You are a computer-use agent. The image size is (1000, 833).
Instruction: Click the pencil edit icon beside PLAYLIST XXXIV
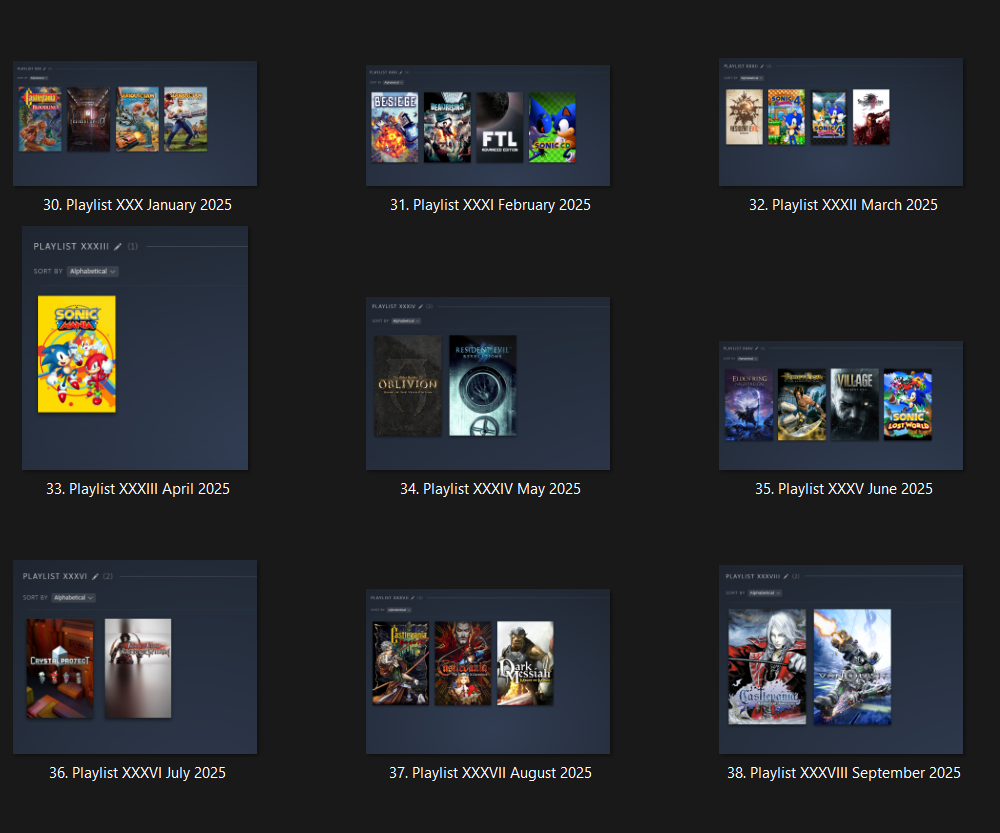(421, 307)
